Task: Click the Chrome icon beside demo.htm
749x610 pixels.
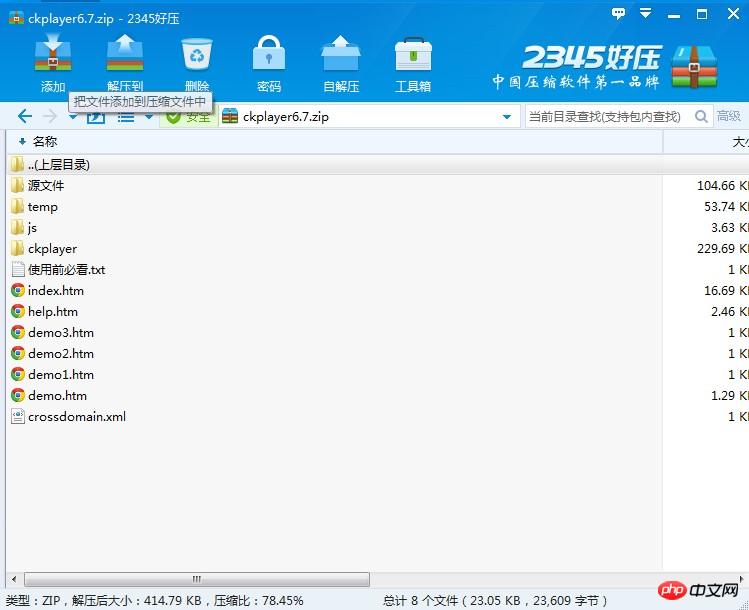Action: (x=18, y=395)
